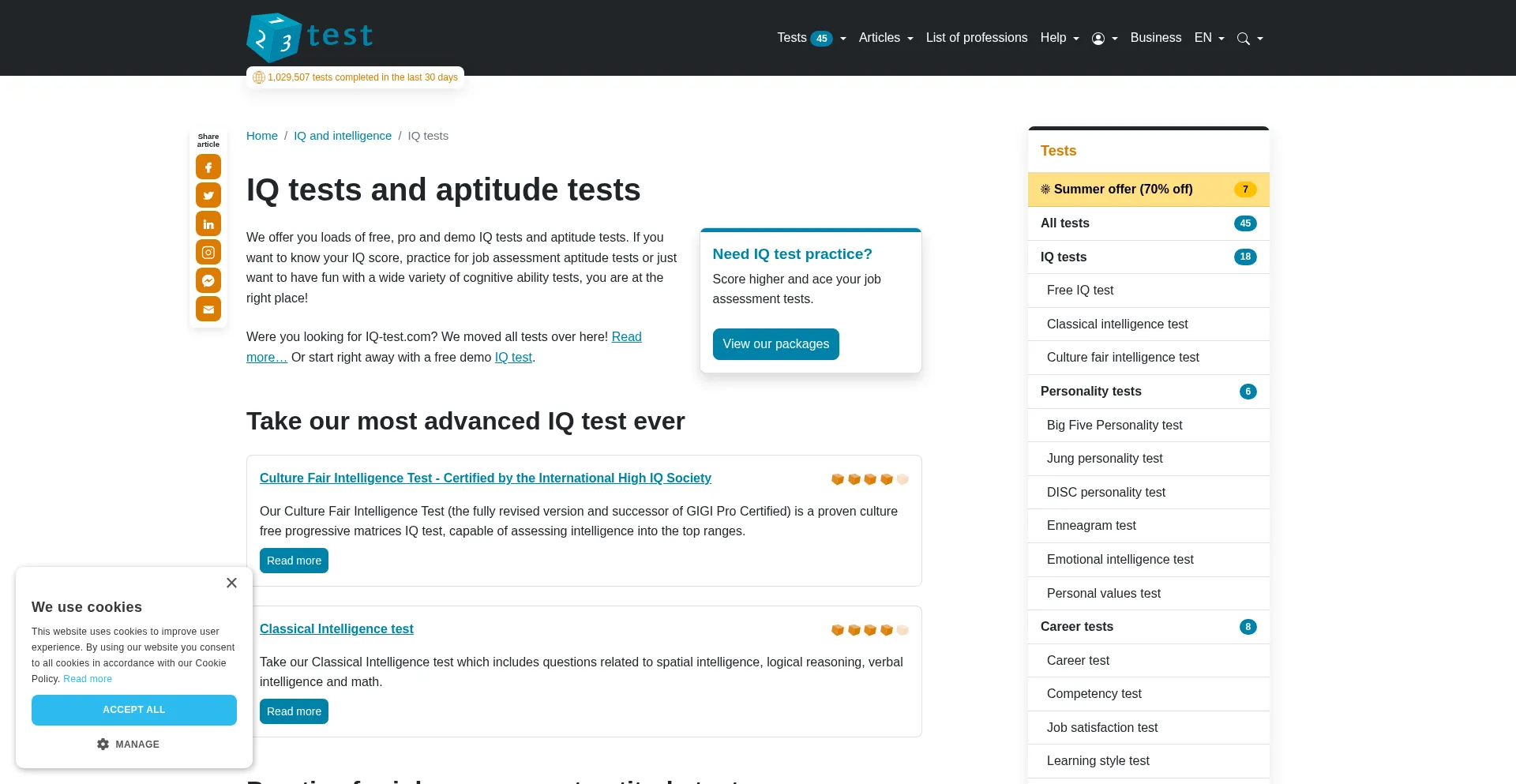The image size is (1516, 784).
Task: Open List of professions page
Action: click(977, 38)
